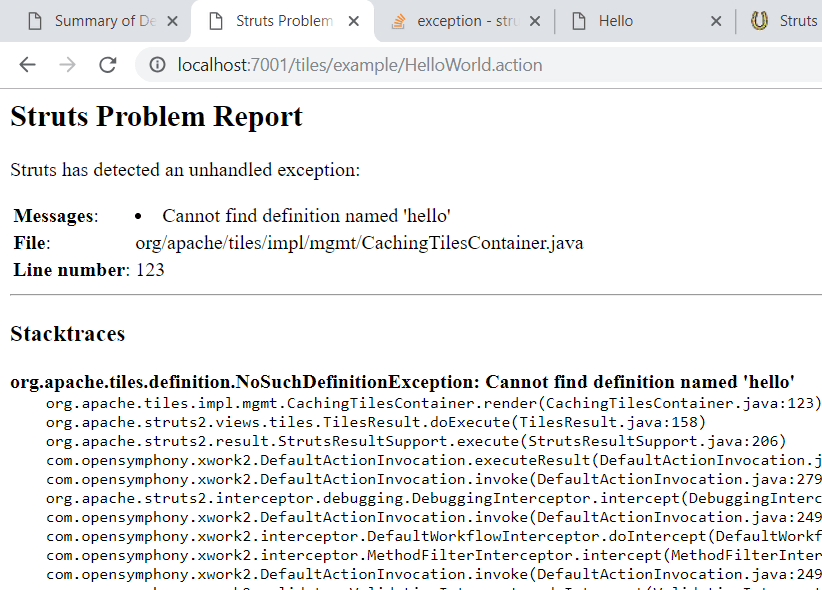Click the DebuggingInterceptor.intercept stack line

pos(434,498)
